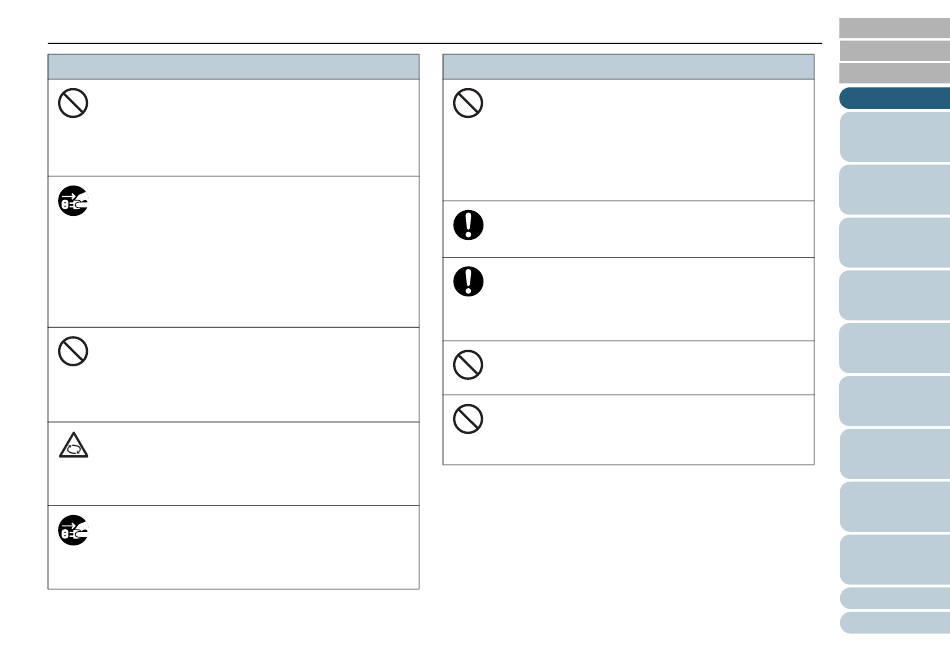Open the first light blue chapter tab
This screenshot has height=671, width=950.
894,137
